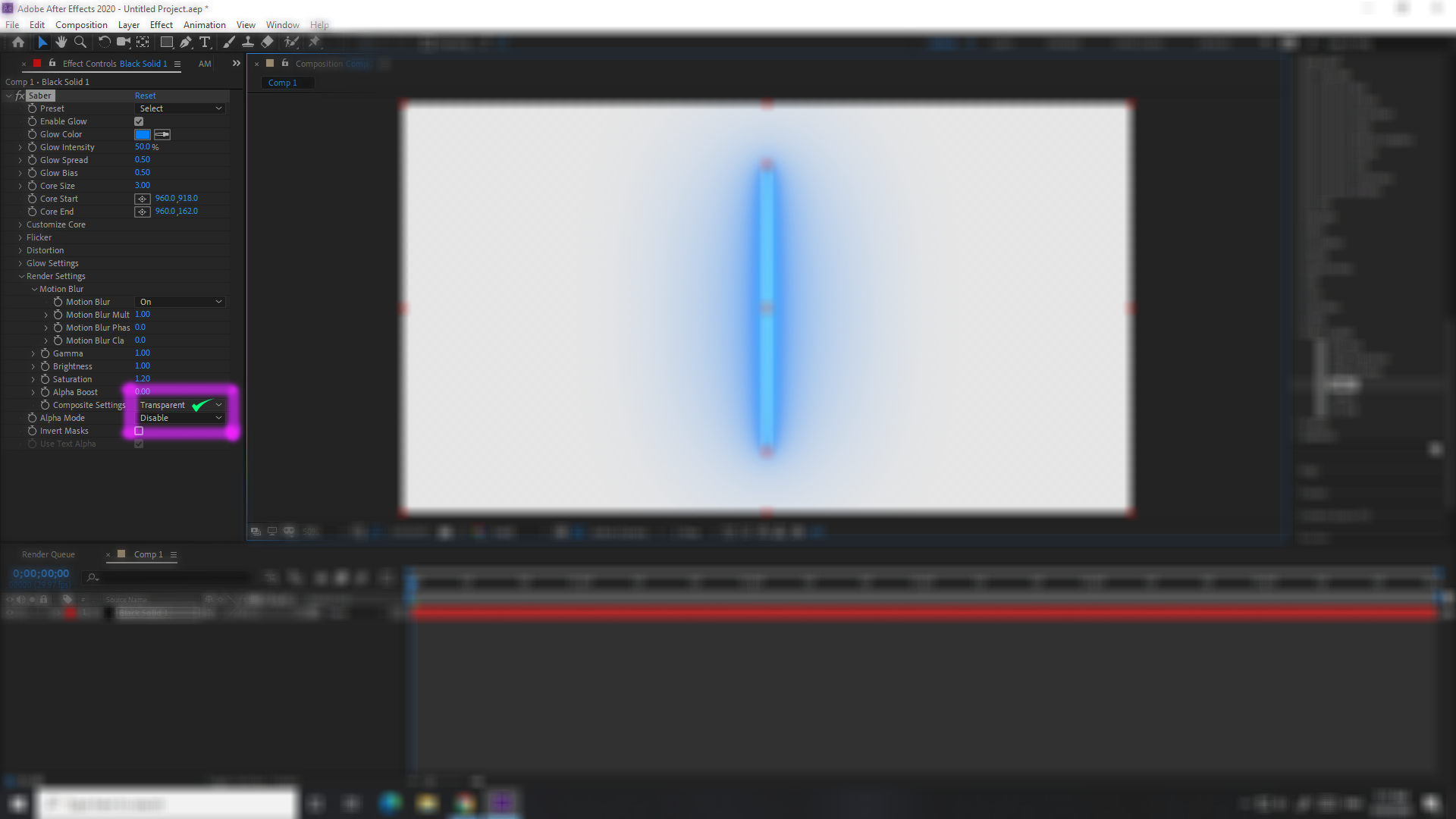This screenshot has width=1456, height=819.
Task: Click the Zoom tool icon in toolbar
Action: (80, 42)
